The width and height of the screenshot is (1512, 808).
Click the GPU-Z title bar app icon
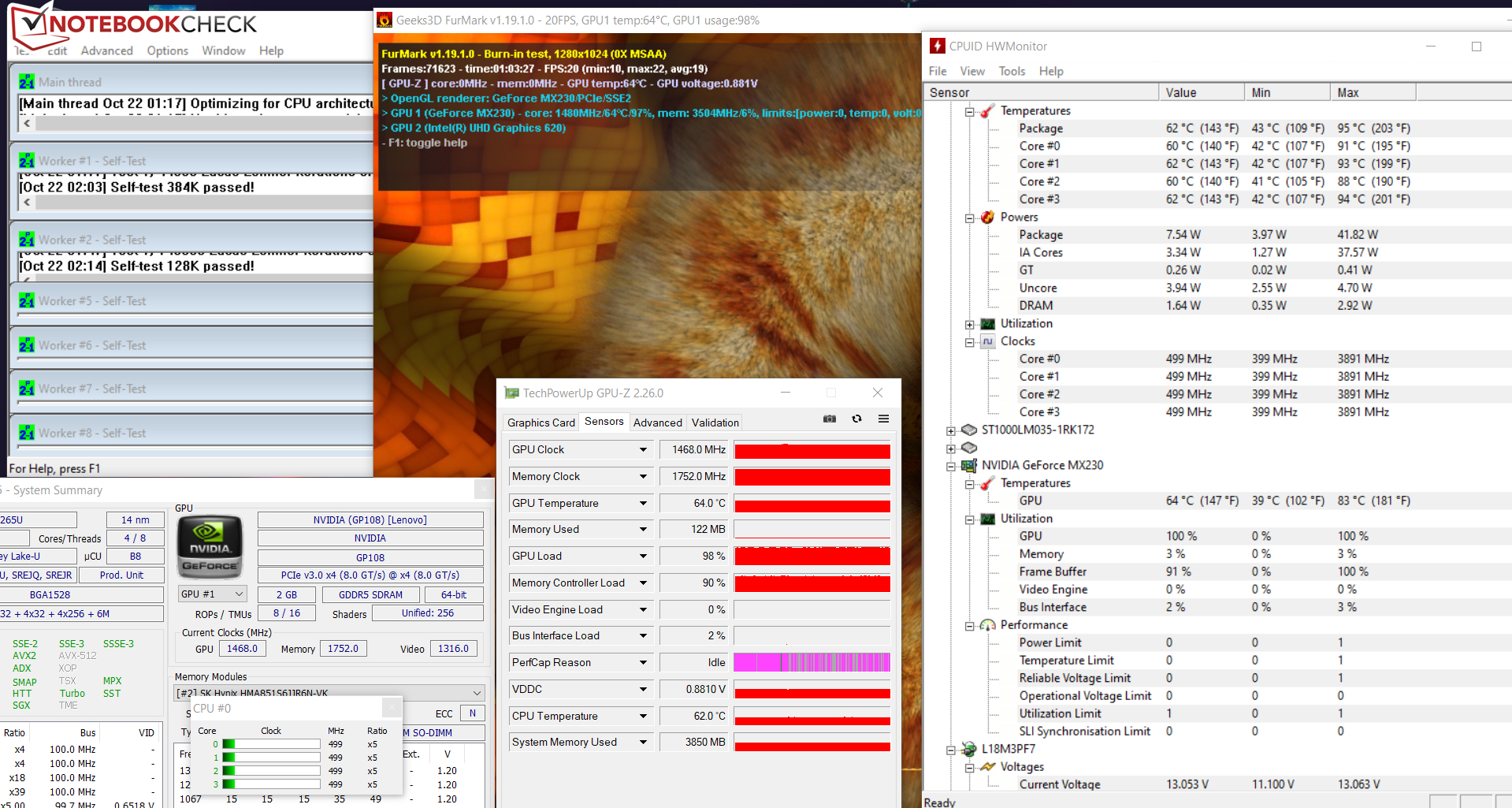click(512, 393)
